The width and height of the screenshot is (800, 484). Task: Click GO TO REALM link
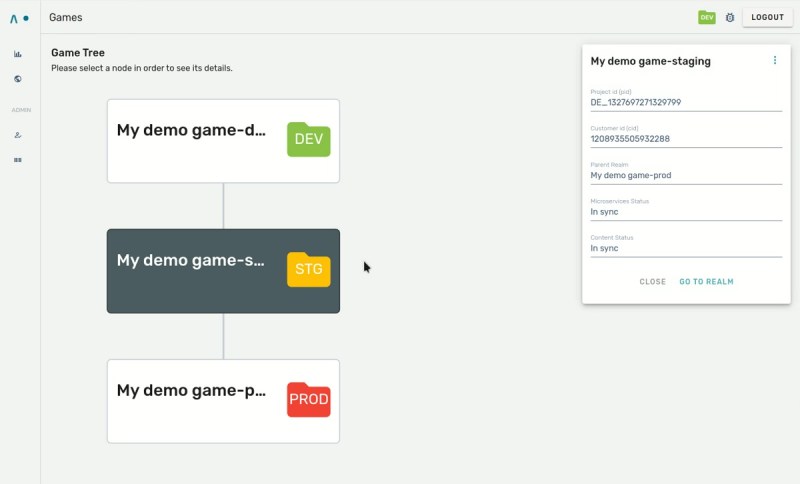(706, 282)
